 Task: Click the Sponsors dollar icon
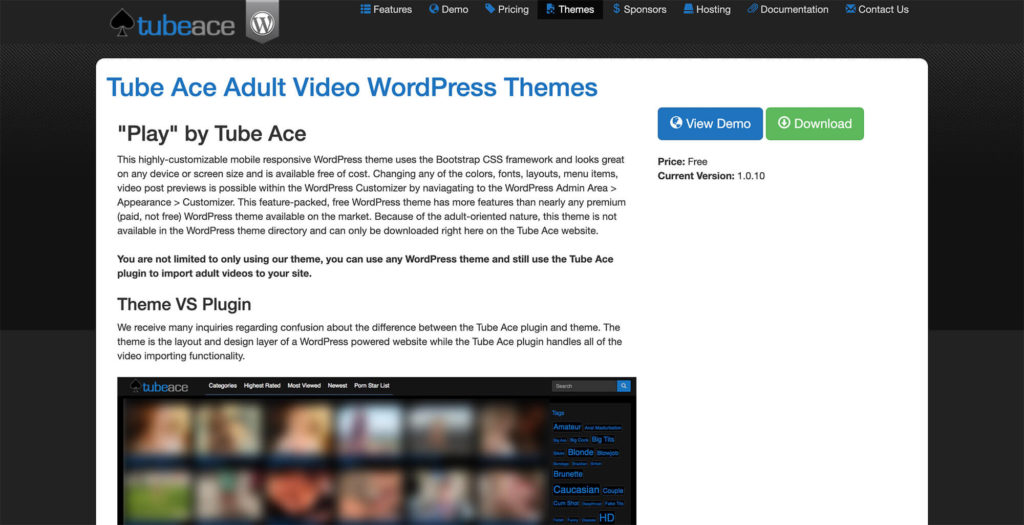click(x=616, y=8)
